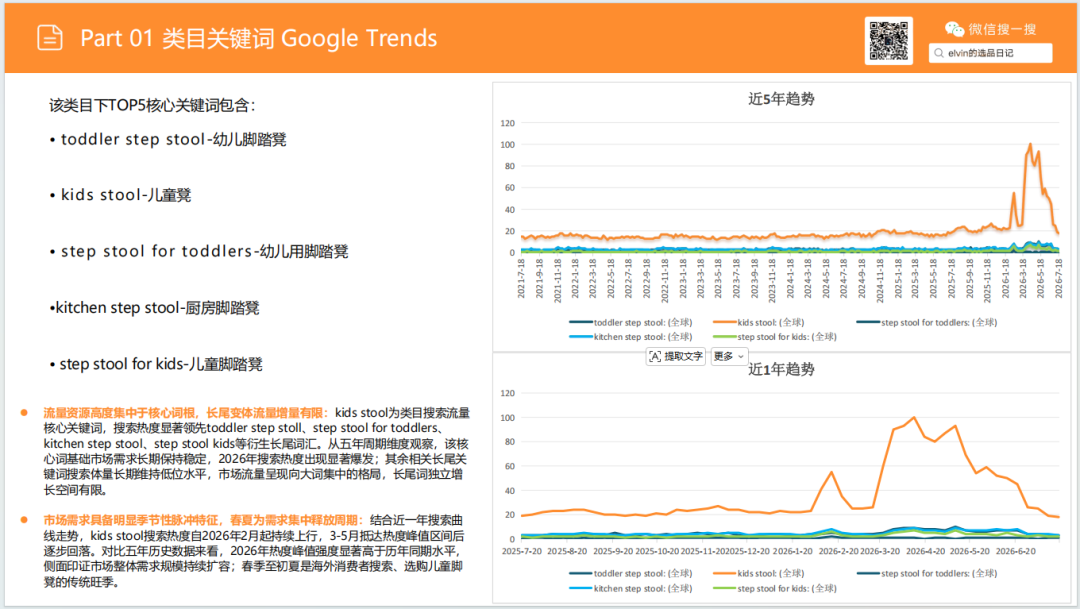Click the magnifier icon in the elvin search box

click(939, 53)
